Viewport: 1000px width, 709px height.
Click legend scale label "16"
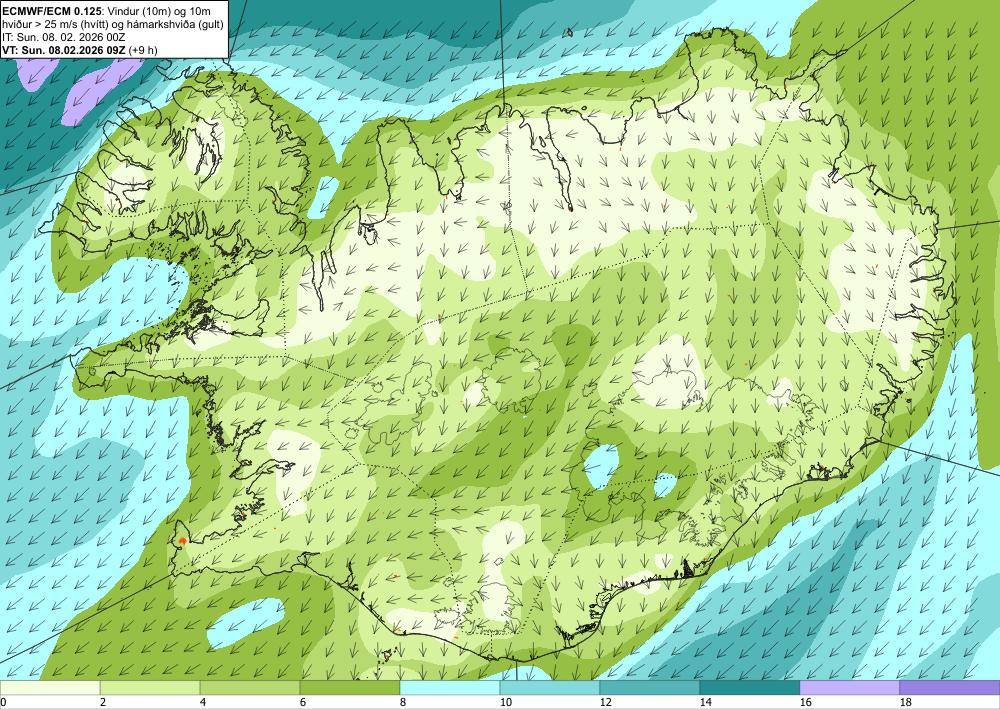click(x=805, y=702)
